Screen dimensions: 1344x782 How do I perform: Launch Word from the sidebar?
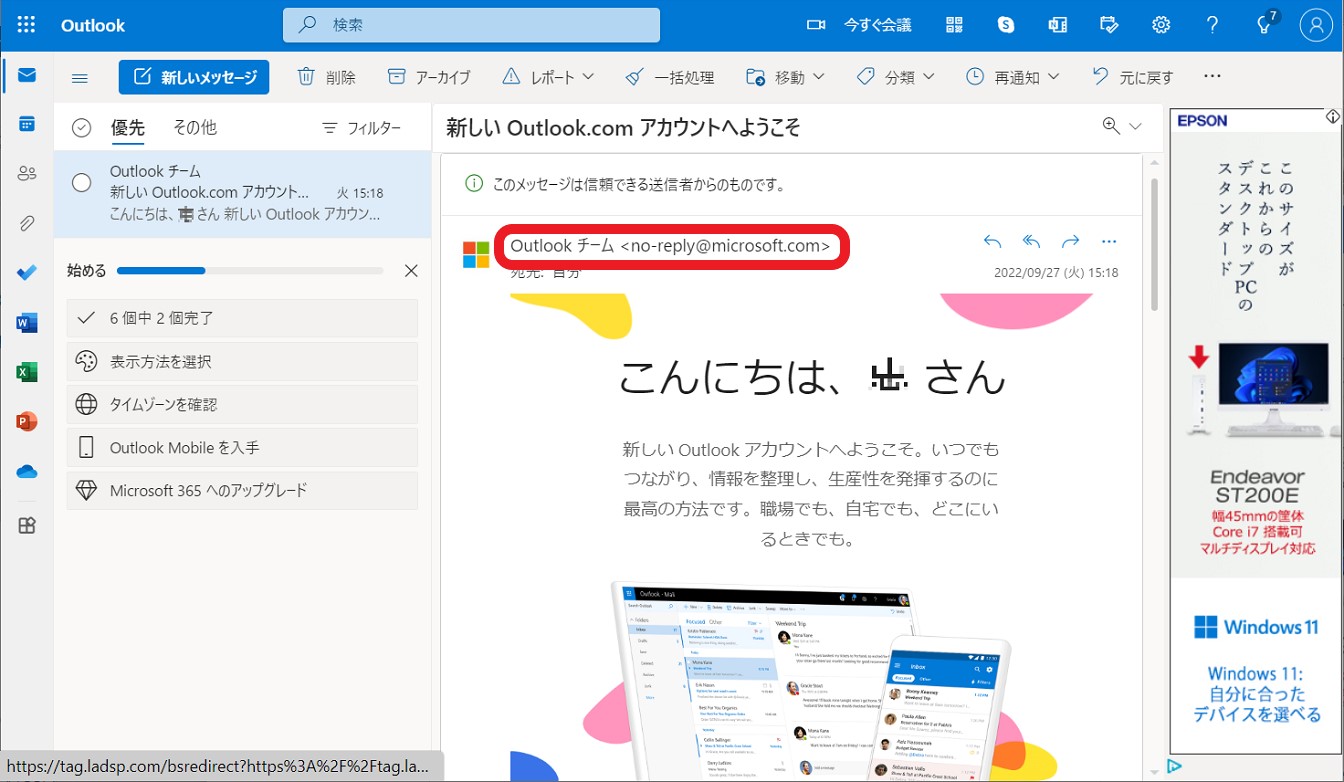[27, 322]
